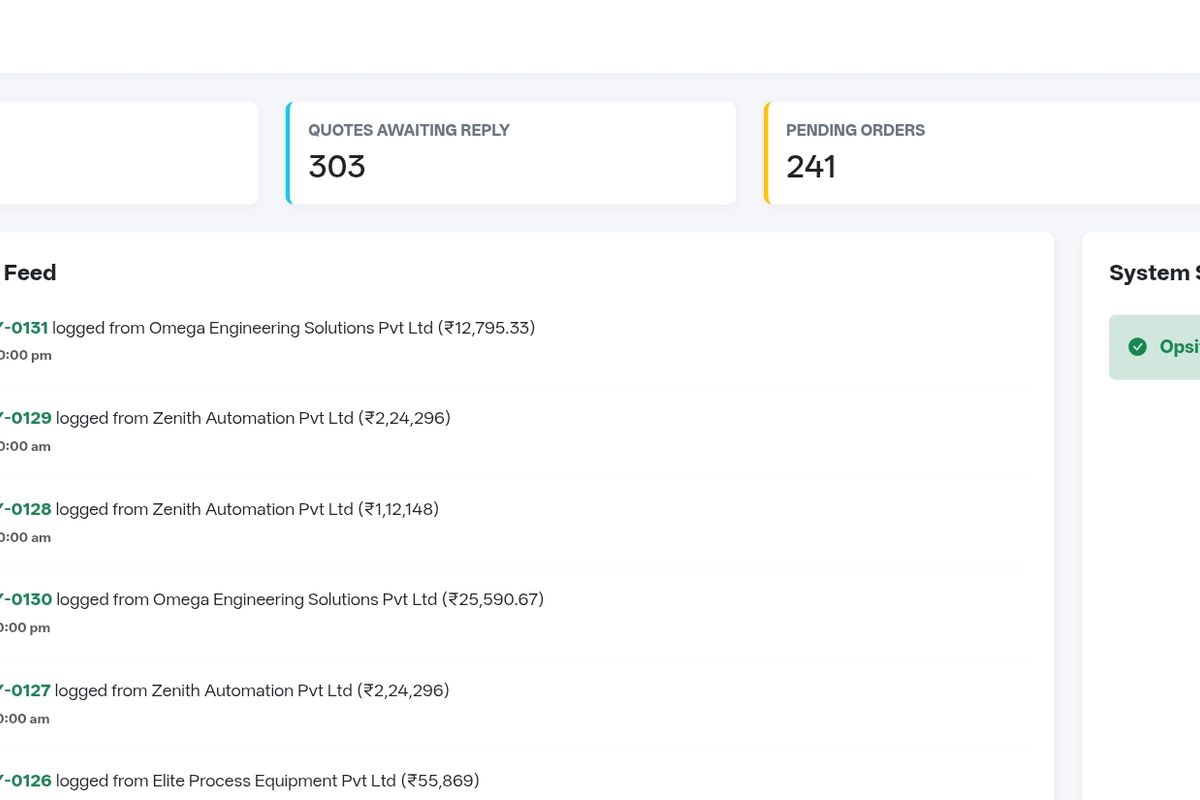Open the entry link ending -0129
Screen dimensions: 1200x800
coord(26,418)
